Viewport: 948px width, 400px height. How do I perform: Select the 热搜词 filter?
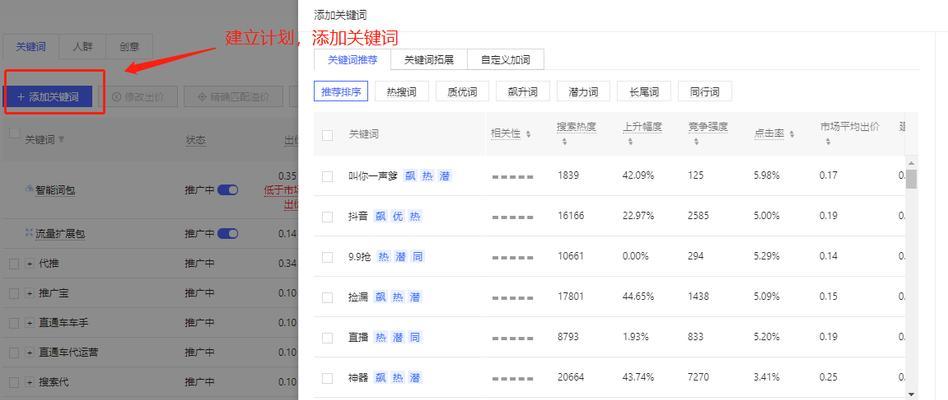[401, 92]
